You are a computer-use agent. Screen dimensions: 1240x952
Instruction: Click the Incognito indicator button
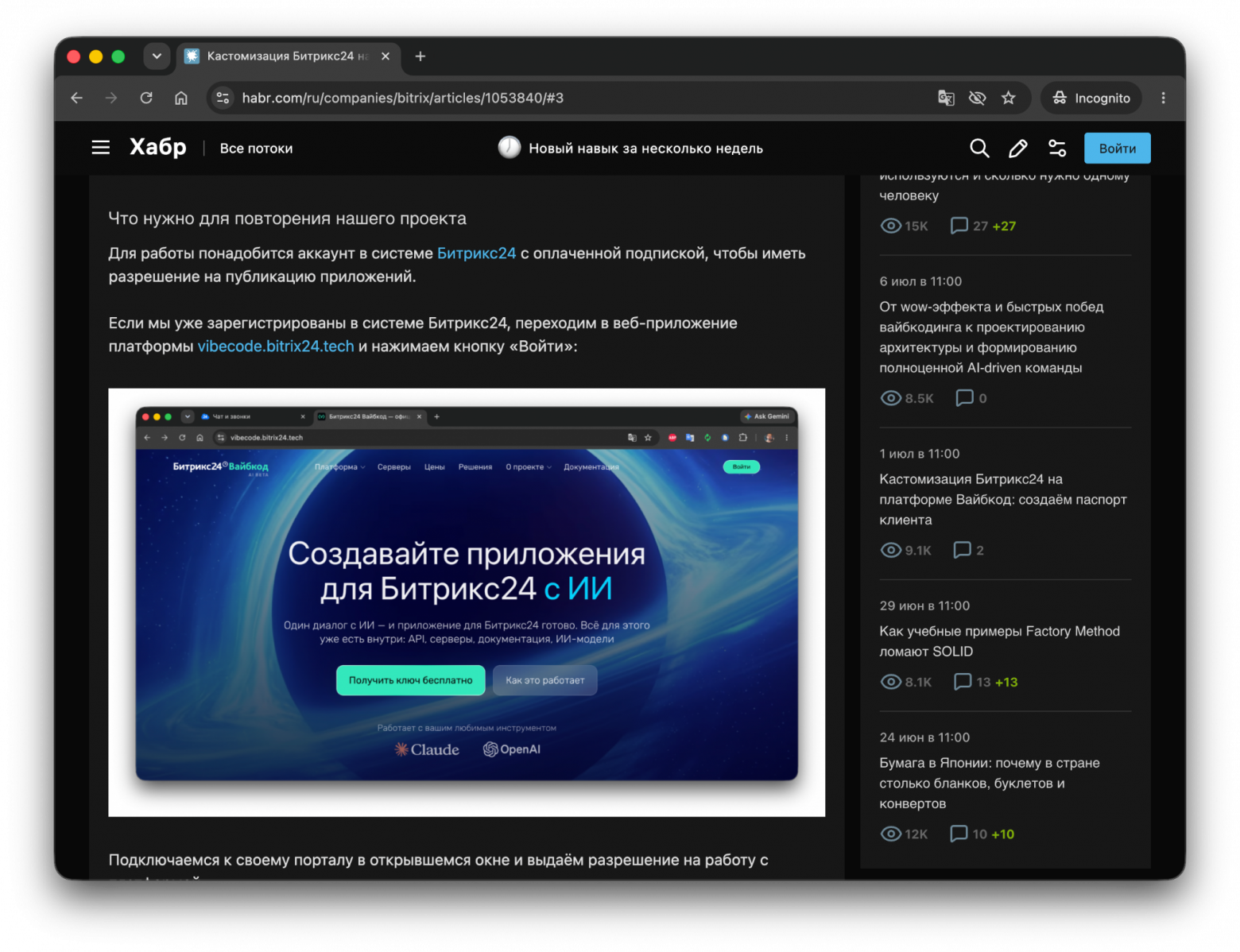(x=1091, y=98)
